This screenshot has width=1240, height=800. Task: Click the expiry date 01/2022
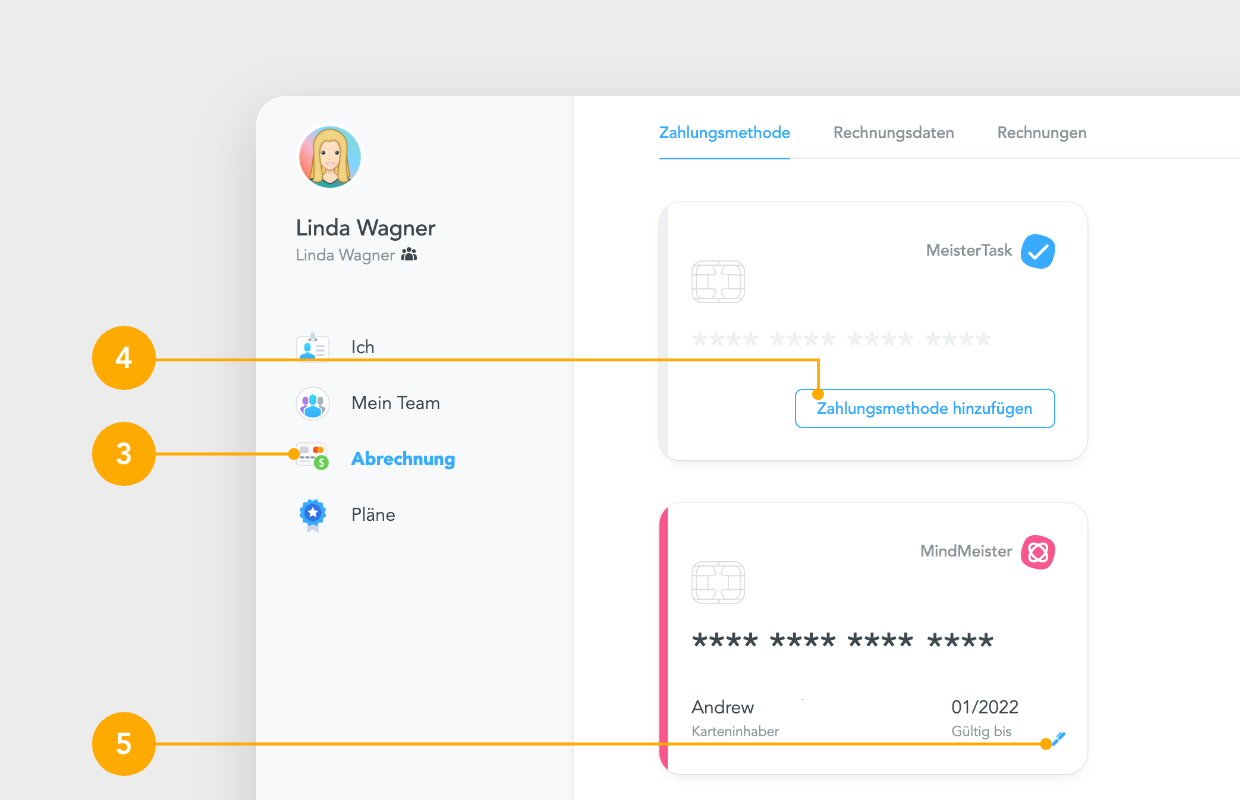point(985,707)
